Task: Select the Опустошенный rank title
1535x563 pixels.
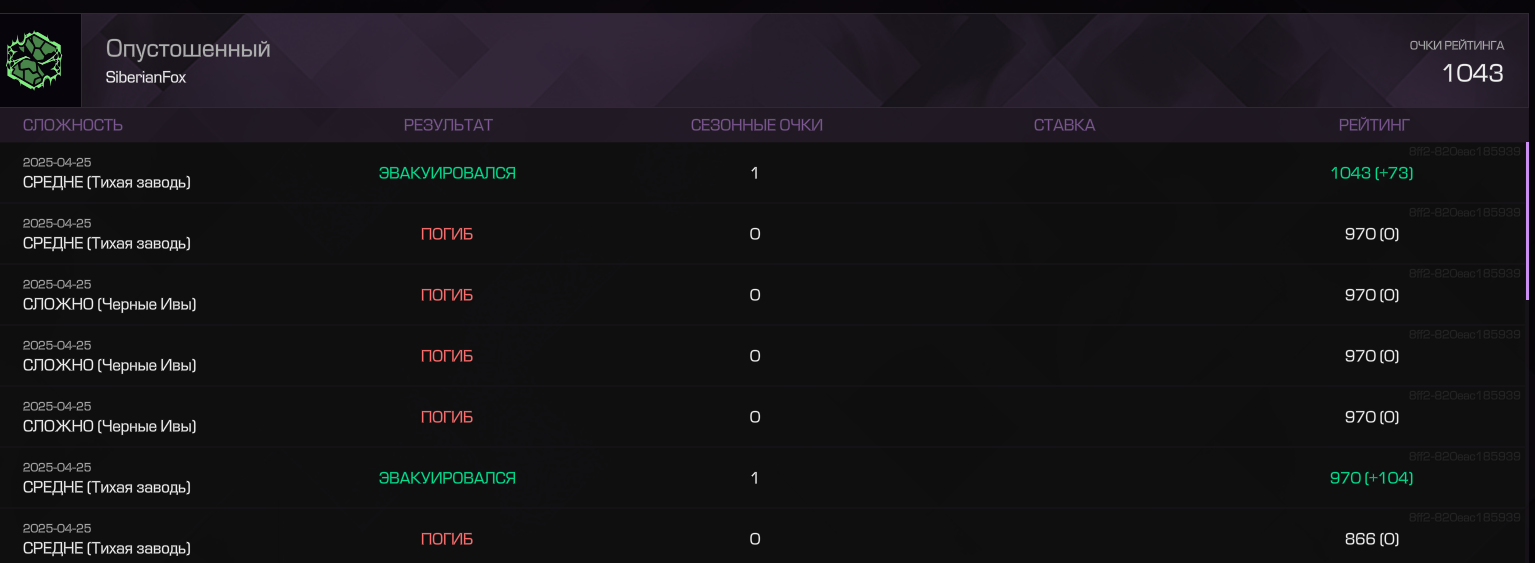Action: tap(188, 48)
